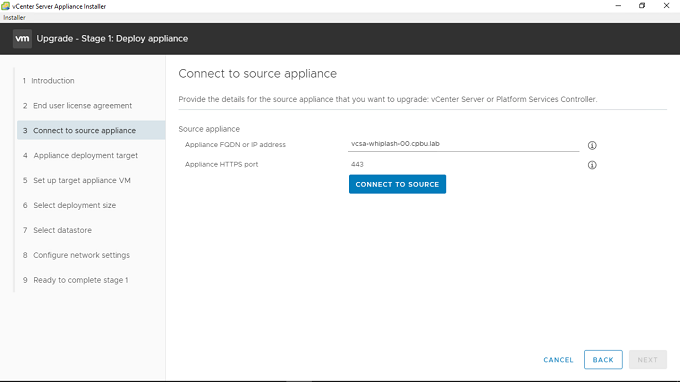Open the Installer menu
680x382 pixels.
point(14,17)
